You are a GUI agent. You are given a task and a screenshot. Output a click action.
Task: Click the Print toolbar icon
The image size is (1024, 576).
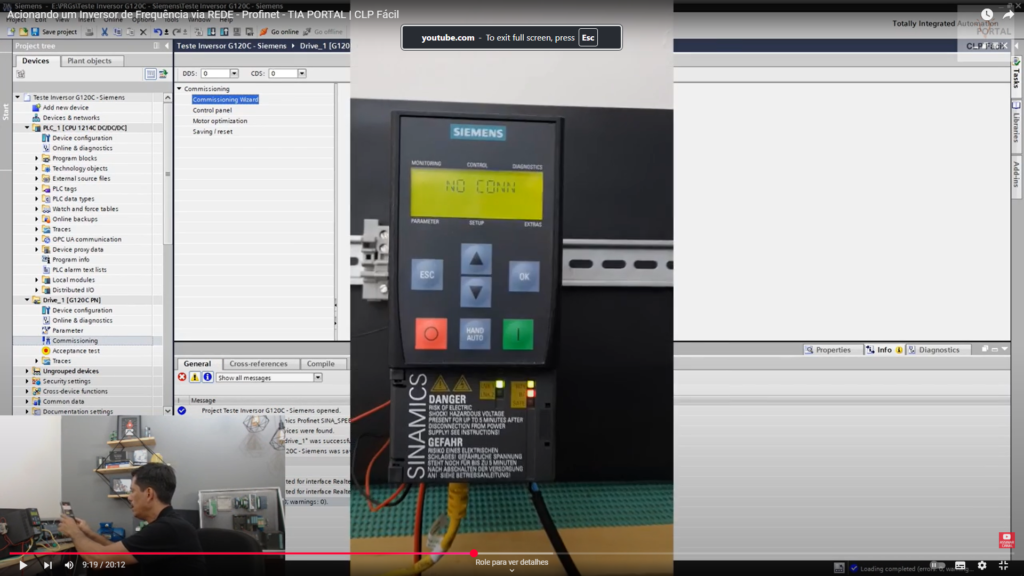tap(89, 31)
